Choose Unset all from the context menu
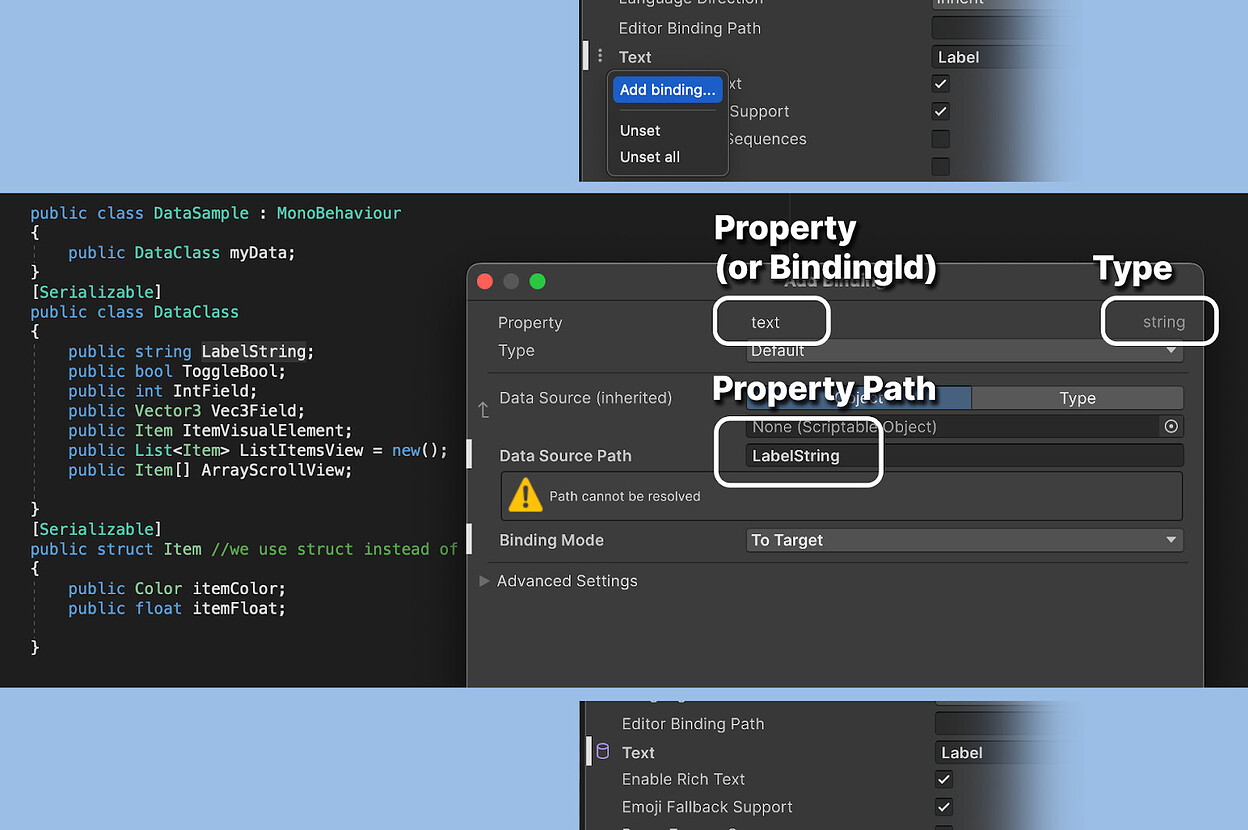The image size is (1248, 830). (649, 157)
